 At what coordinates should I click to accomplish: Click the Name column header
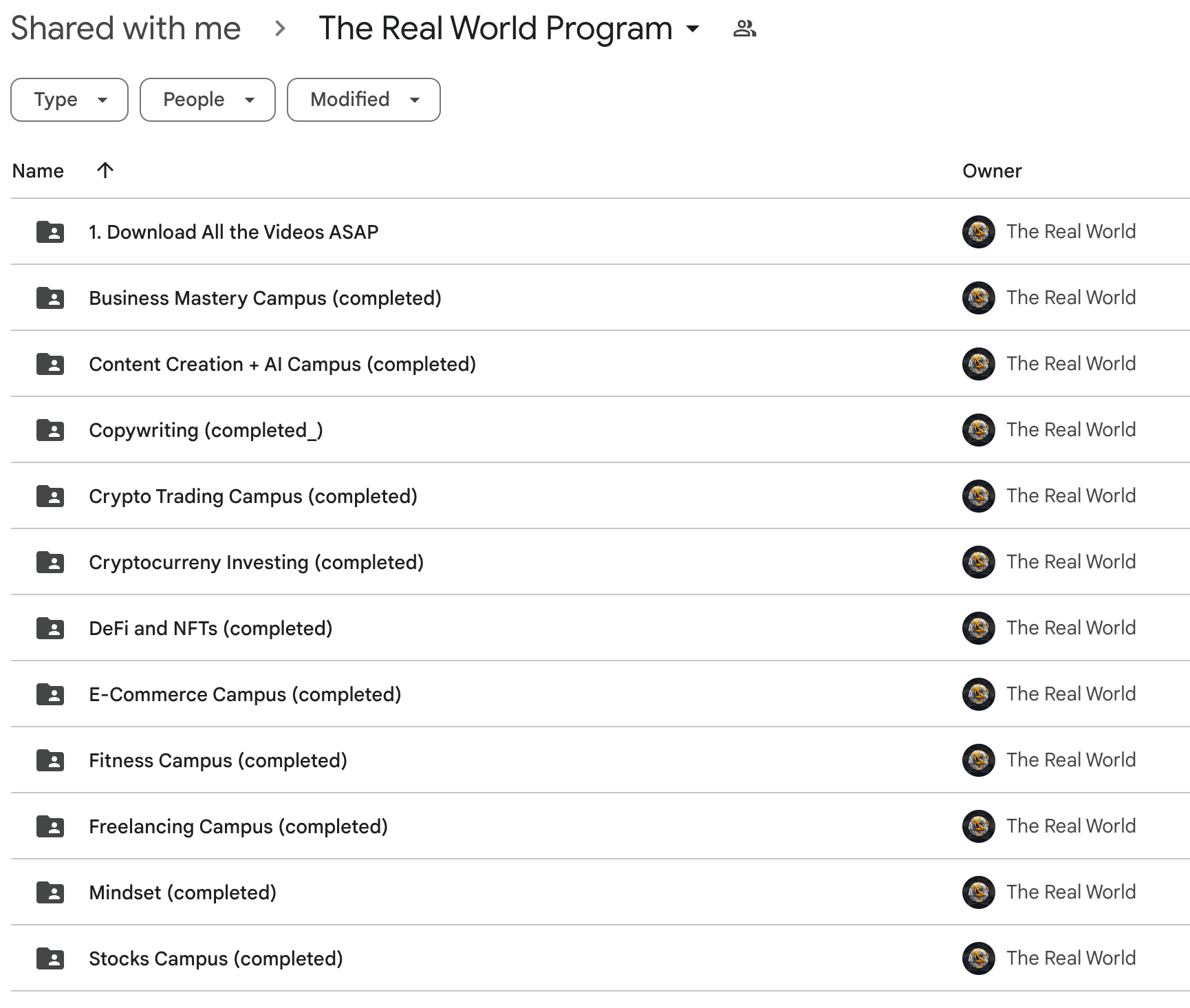38,171
